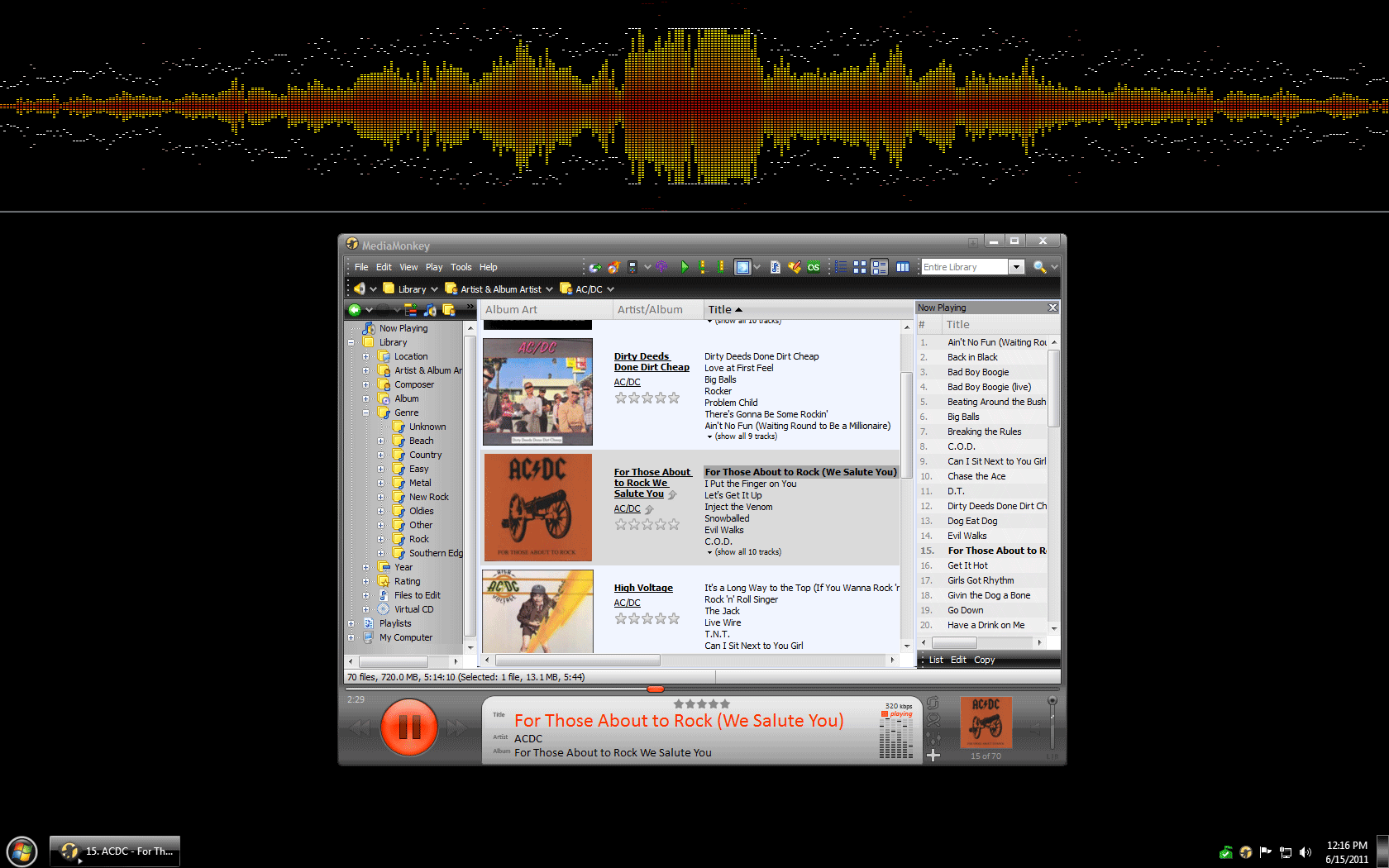Open the View menu
1389x868 pixels.
coord(408,267)
